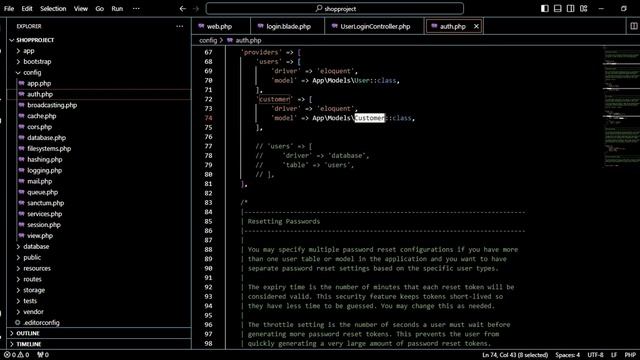This screenshot has width=640, height=360.
Task: Split the editor with the top-right icon
Action: [633, 26]
